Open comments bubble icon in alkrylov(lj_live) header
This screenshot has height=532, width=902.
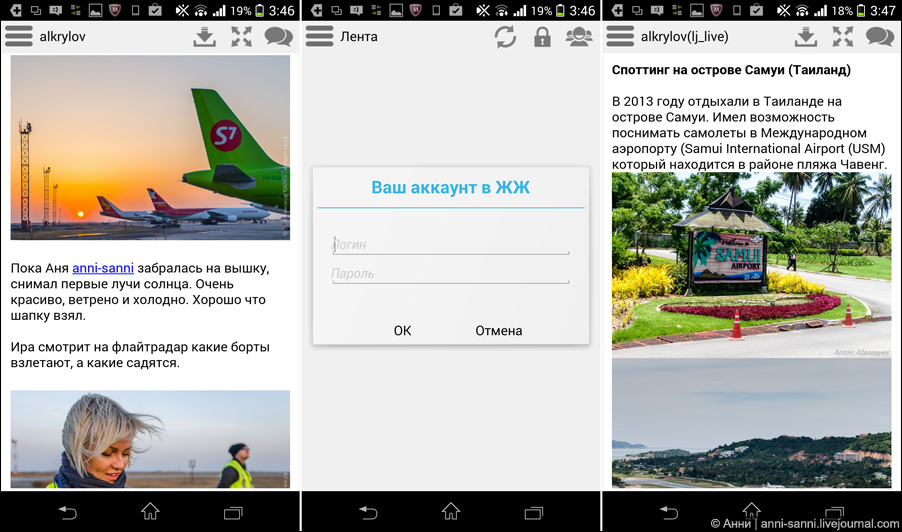point(879,37)
